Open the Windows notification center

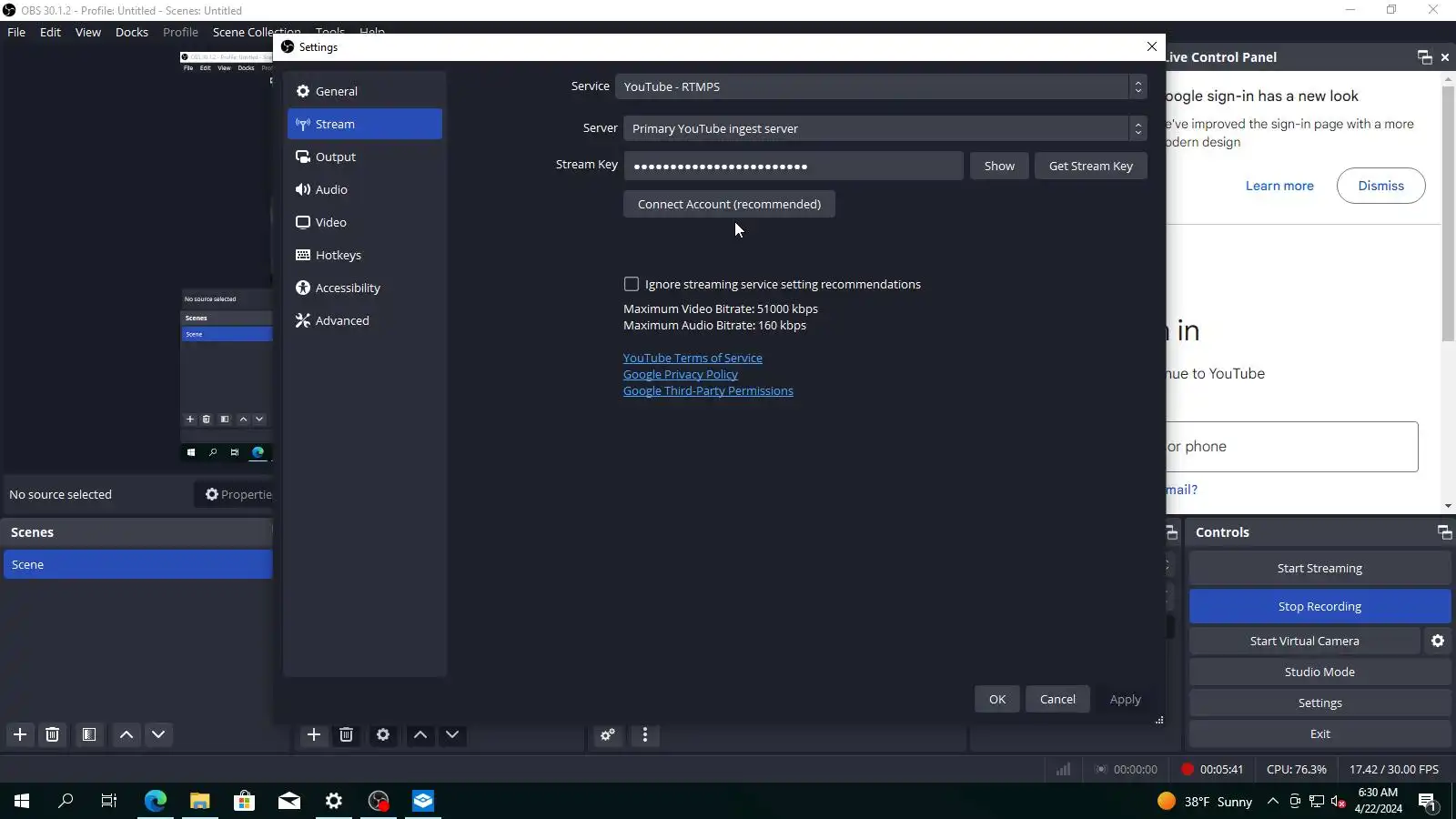pyautogui.click(x=1428, y=802)
